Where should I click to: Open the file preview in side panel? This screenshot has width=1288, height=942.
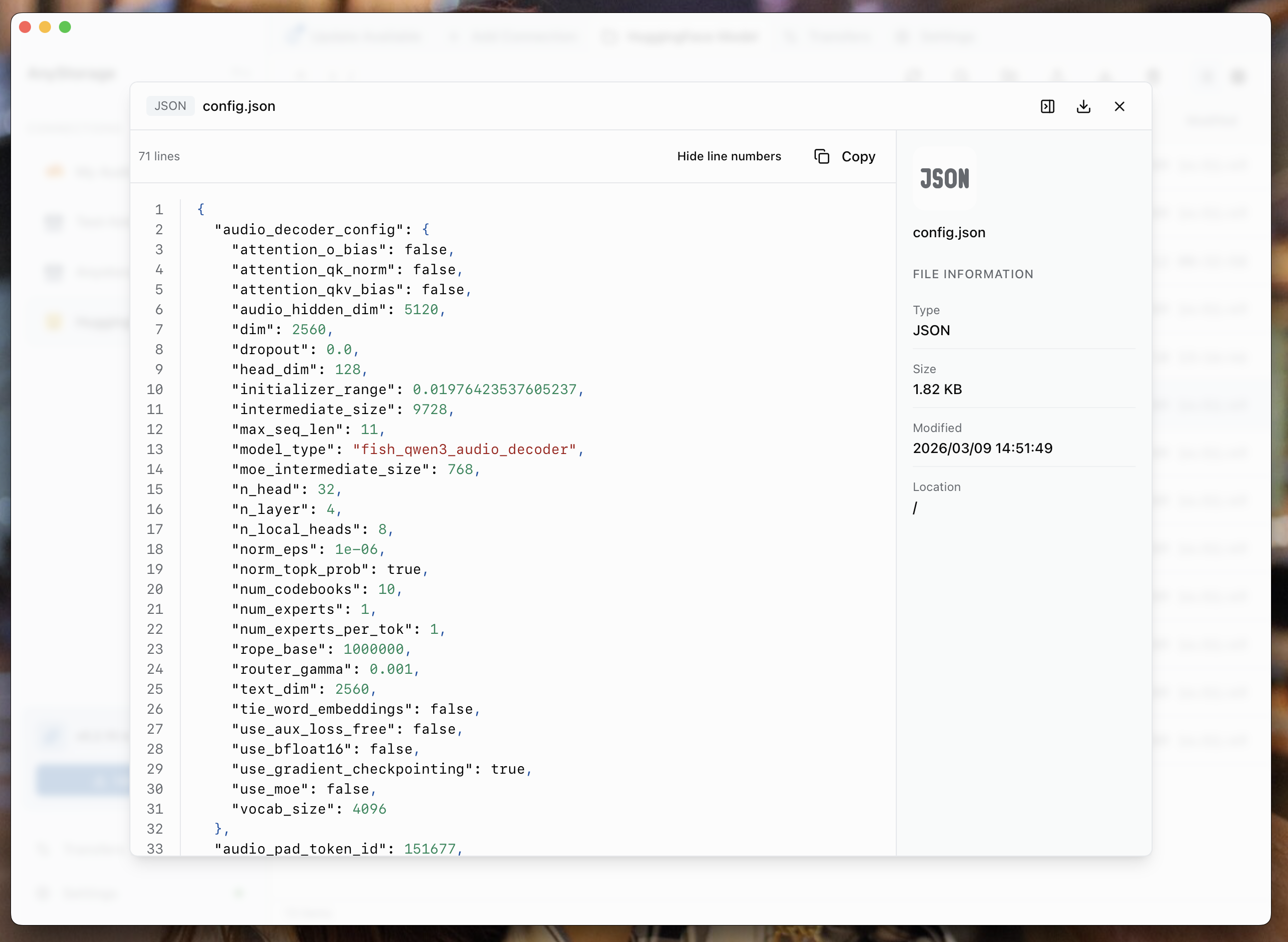click(1047, 106)
